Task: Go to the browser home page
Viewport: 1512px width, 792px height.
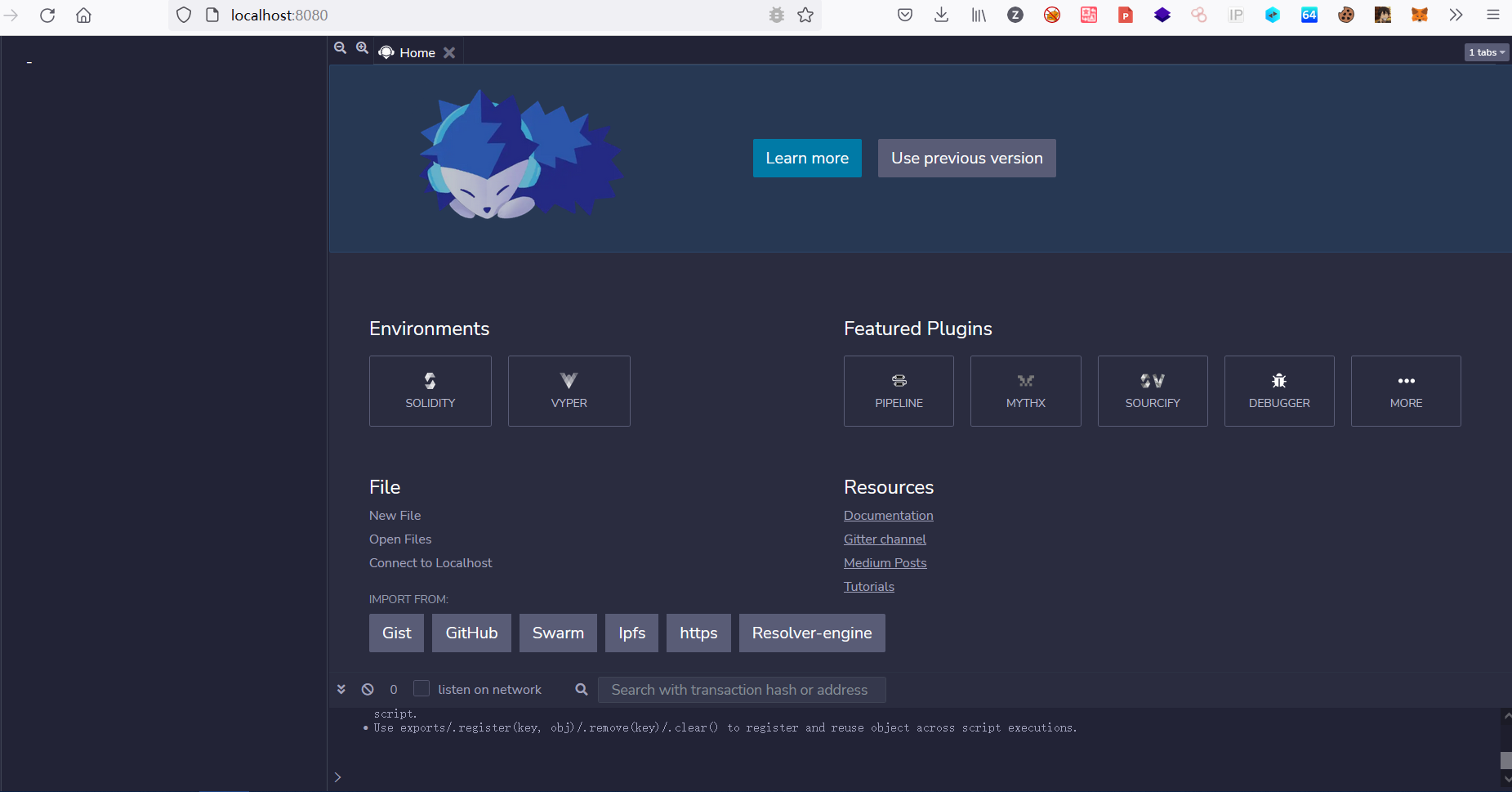Action: point(83,15)
